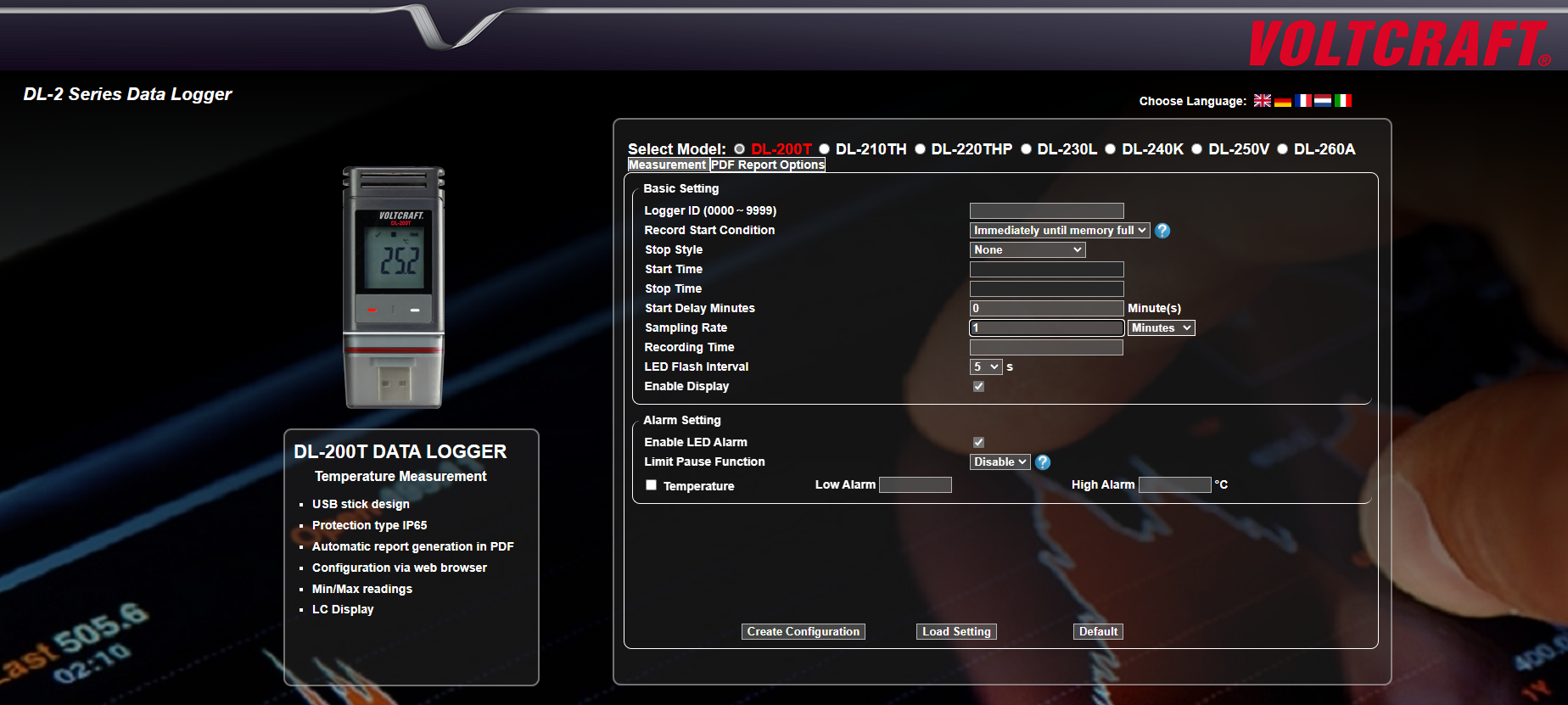Viewport: 1568px width, 705px height.
Task: Open Sampling Rate unit dropdown
Action: point(1161,328)
